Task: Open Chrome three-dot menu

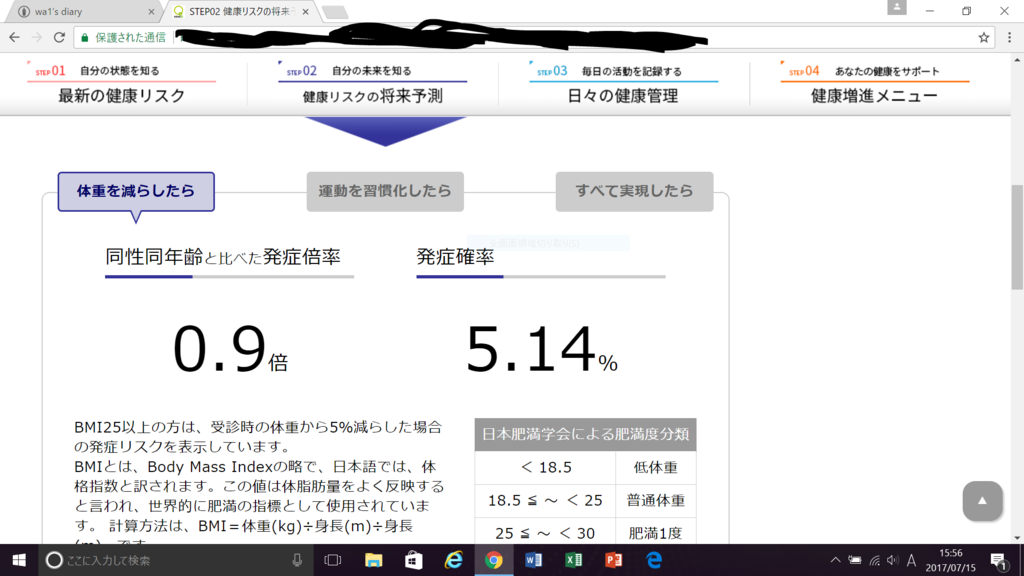Action: (1010, 38)
